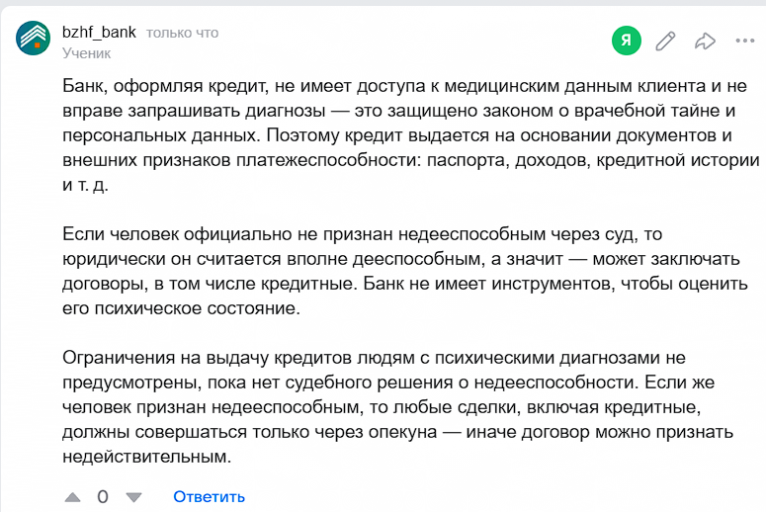Click the green Я round icon

pos(626,41)
